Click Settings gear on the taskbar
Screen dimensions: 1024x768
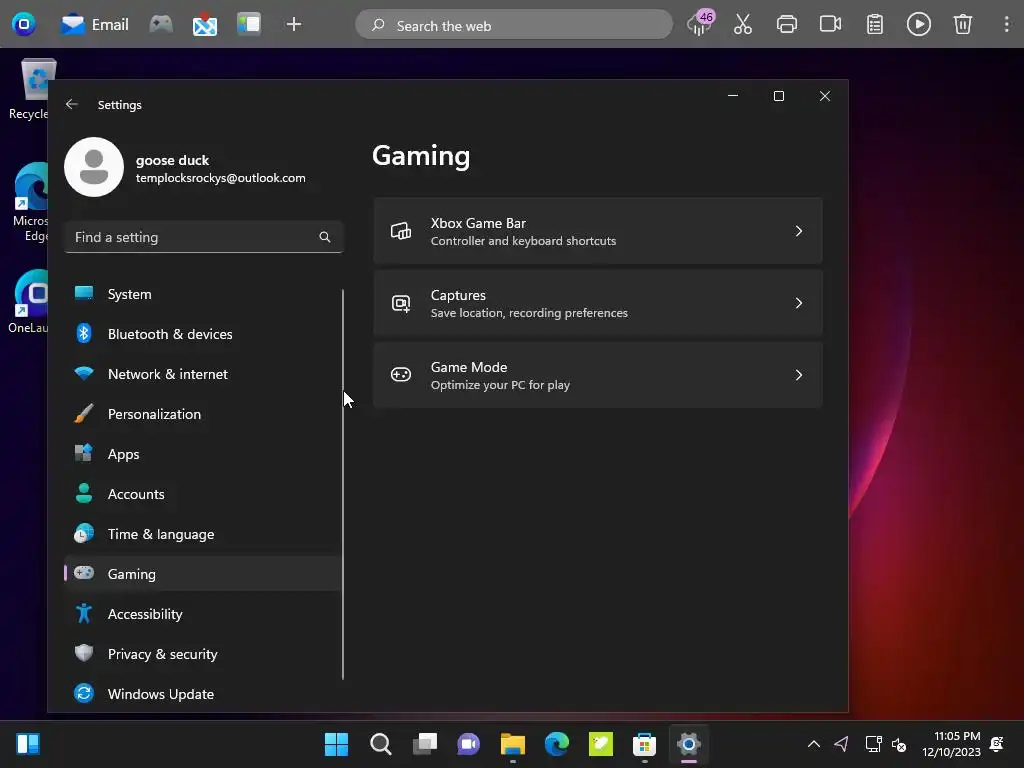[x=689, y=744]
